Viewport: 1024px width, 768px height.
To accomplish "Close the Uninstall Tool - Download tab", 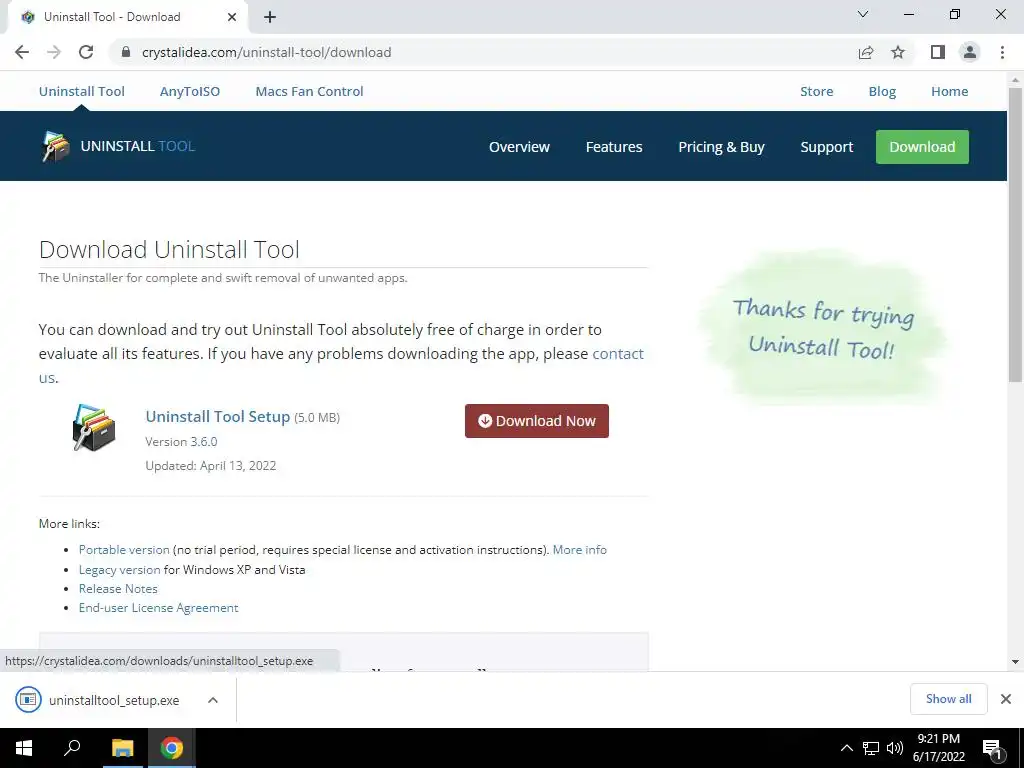I will click(232, 17).
